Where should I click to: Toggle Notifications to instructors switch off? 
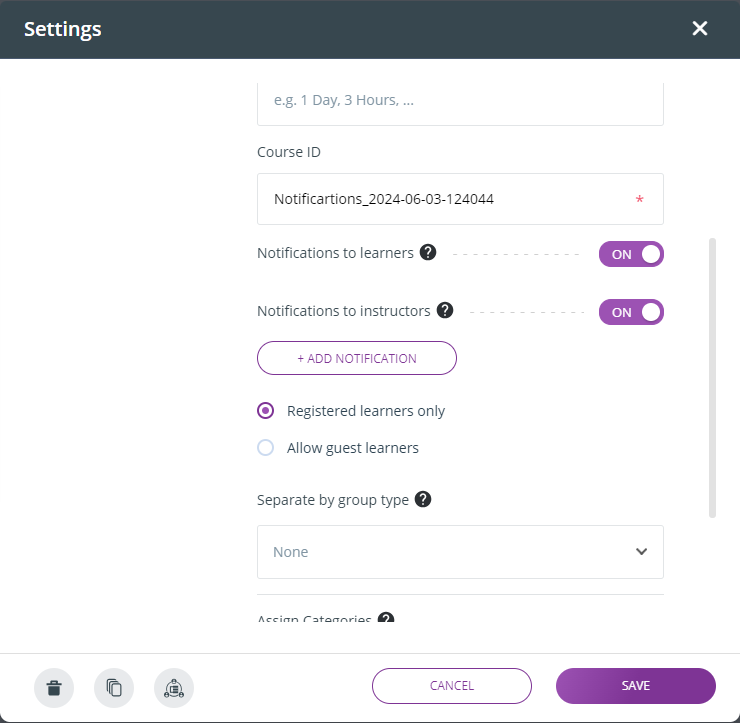(631, 312)
